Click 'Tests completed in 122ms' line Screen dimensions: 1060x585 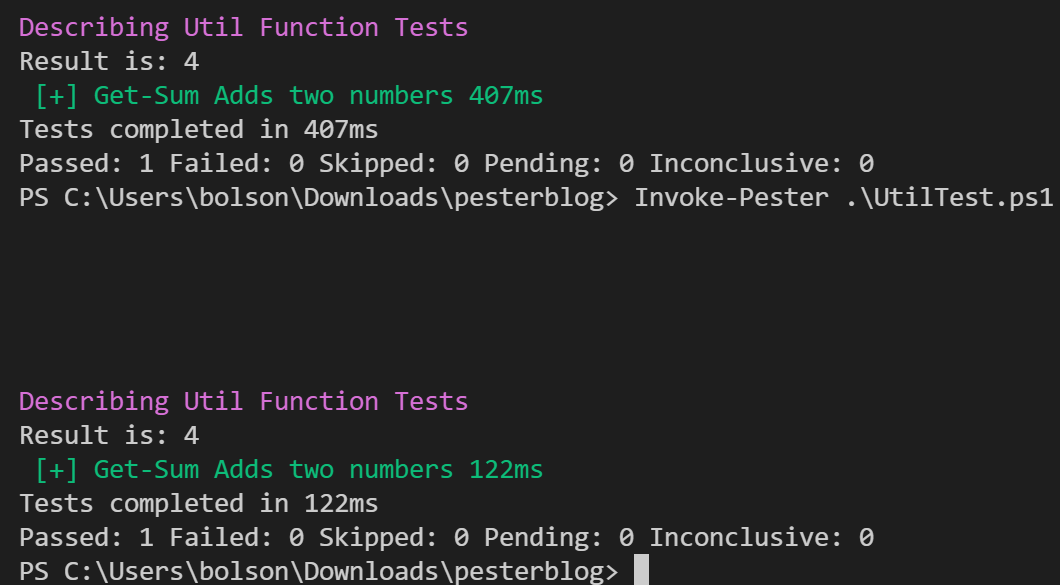pyautogui.click(x=199, y=503)
